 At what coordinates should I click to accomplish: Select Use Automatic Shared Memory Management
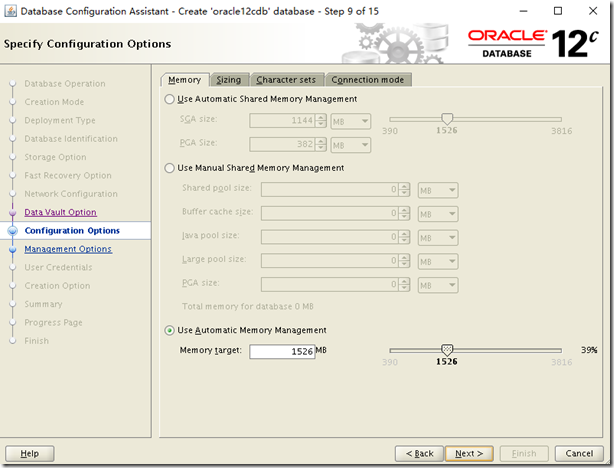(x=169, y=99)
